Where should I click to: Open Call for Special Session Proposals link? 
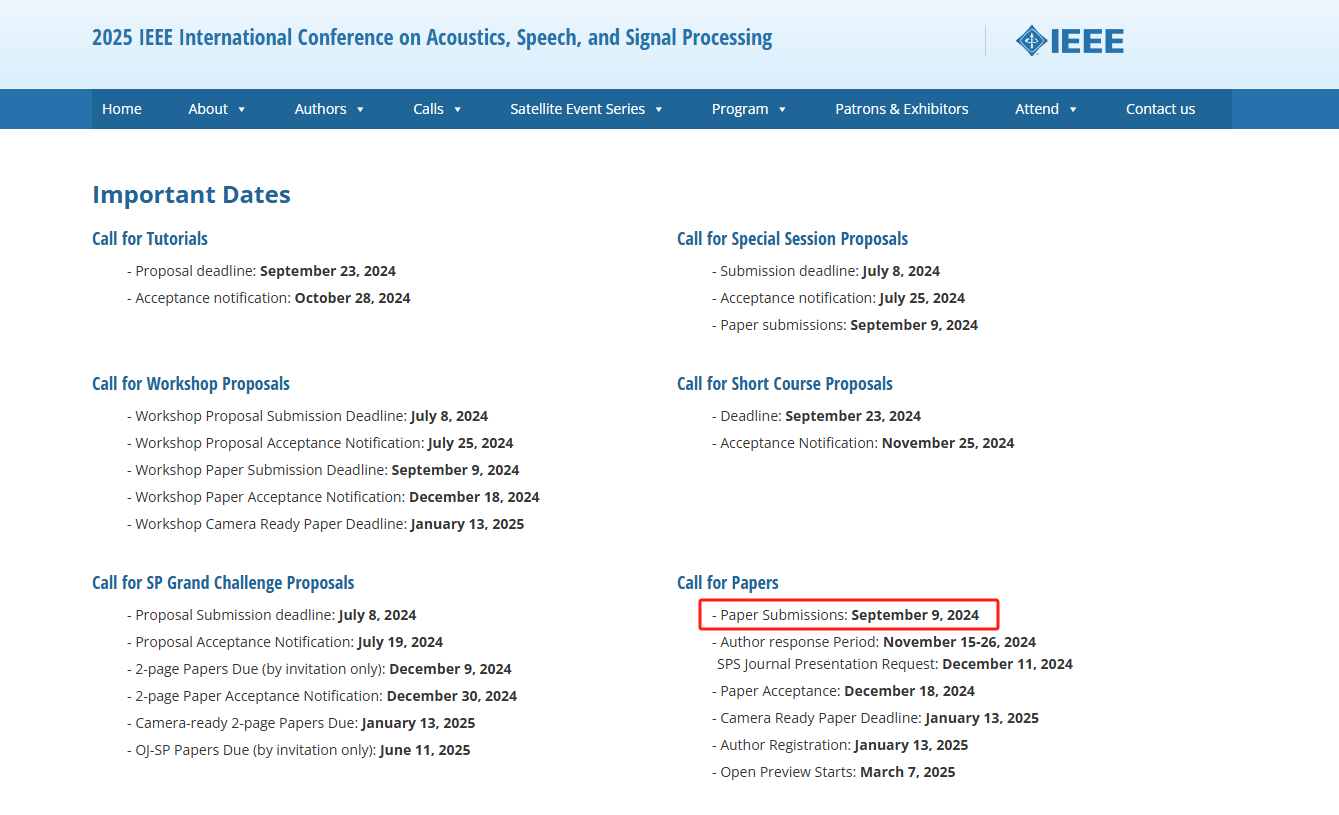point(792,239)
